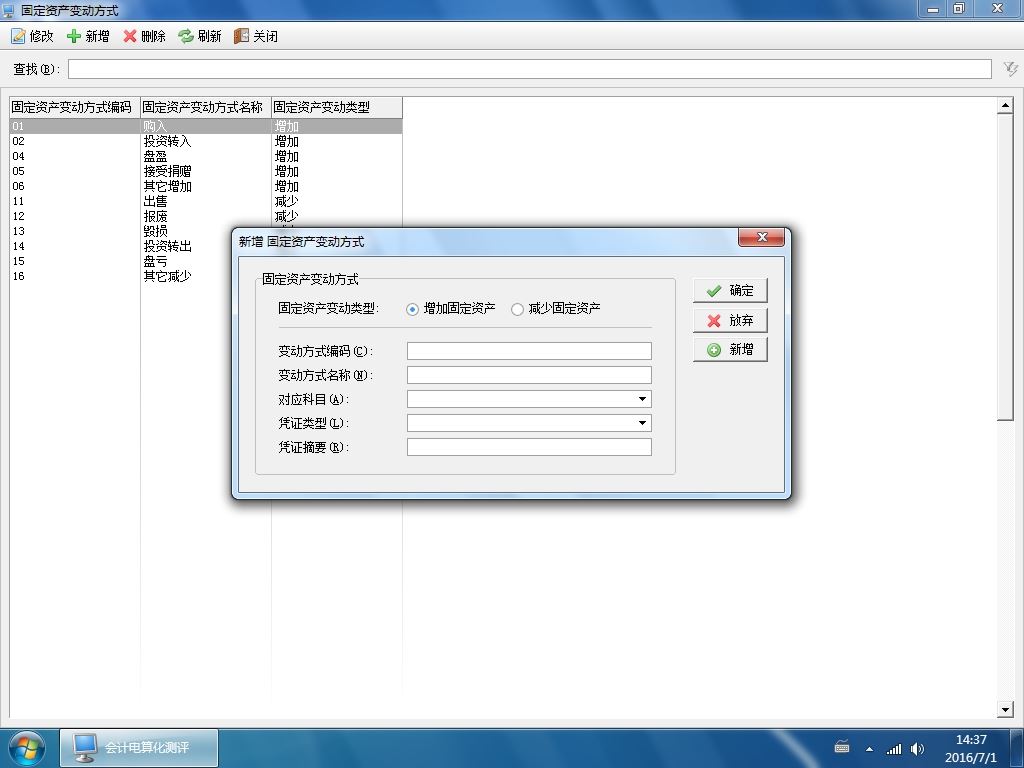Click the network signal tray icon
1024x768 pixels.
tap(893, 749)
